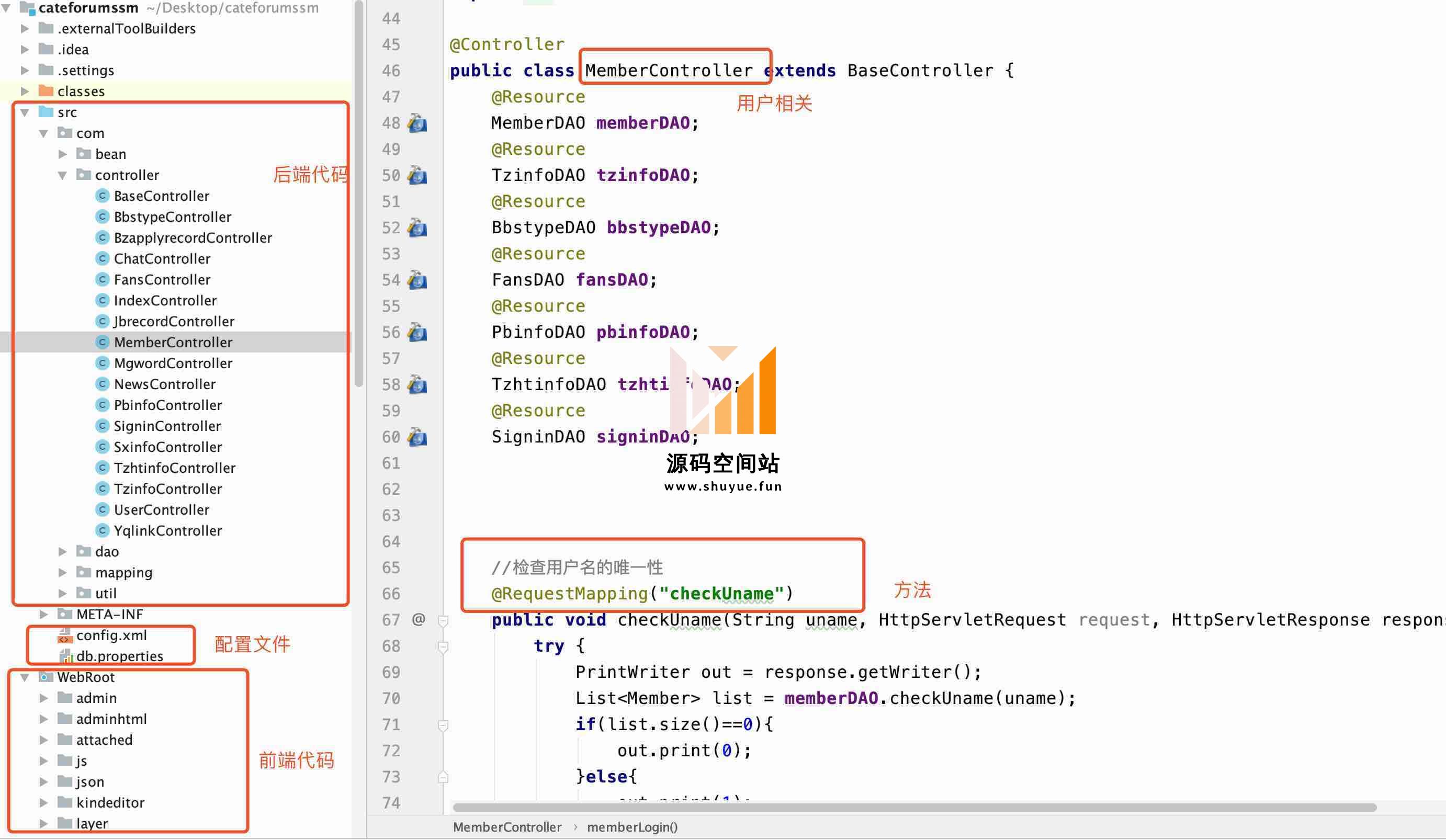
Task: Expand the dao package
Action: (63, 552)
